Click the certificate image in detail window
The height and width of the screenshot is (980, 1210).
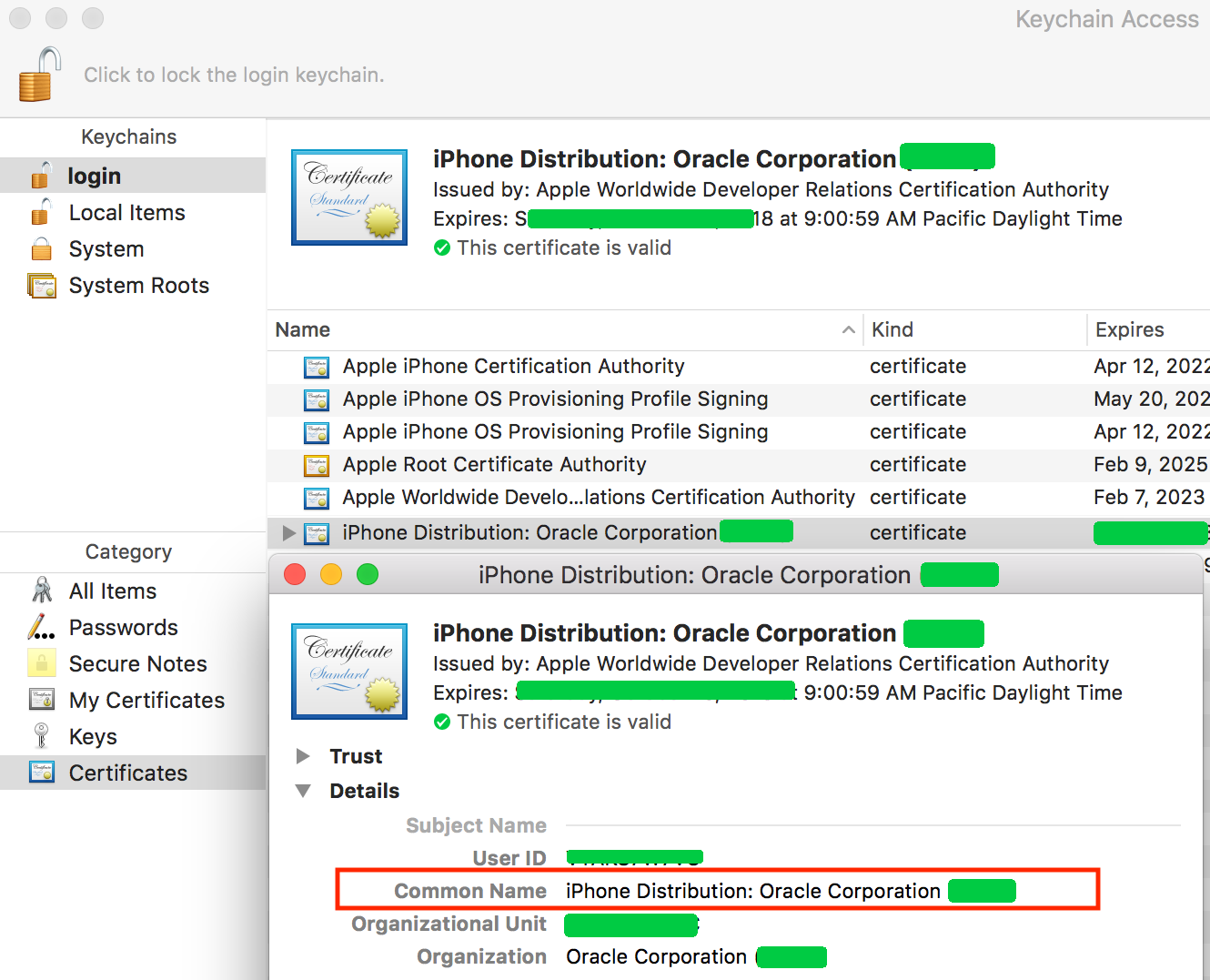point(349,672)
